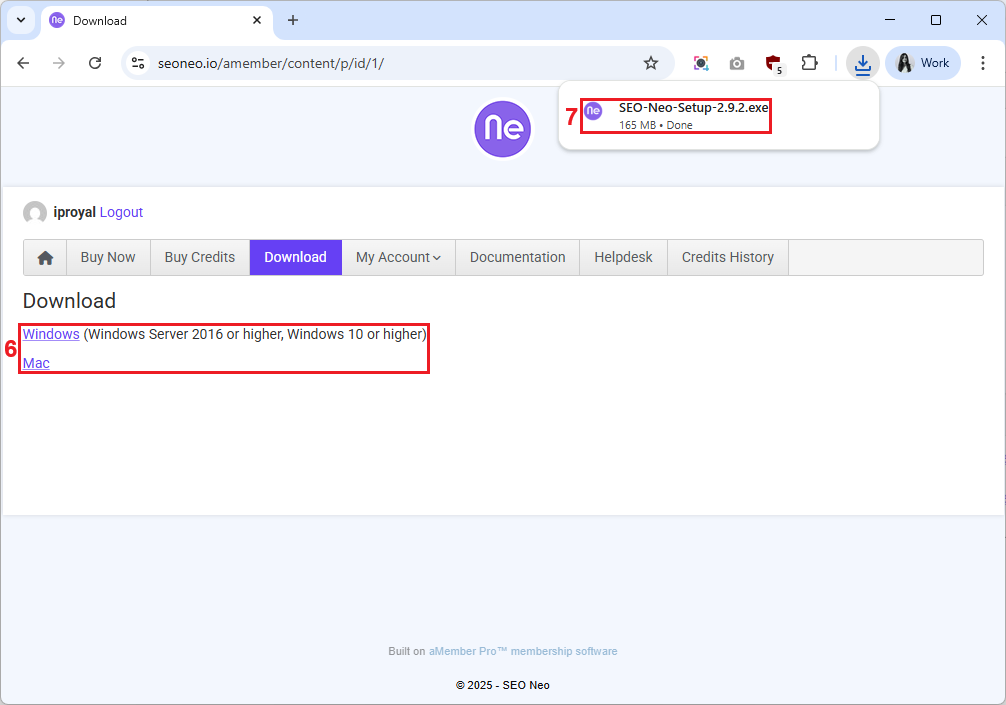Toggle the browser downloads button

point(862,63)
